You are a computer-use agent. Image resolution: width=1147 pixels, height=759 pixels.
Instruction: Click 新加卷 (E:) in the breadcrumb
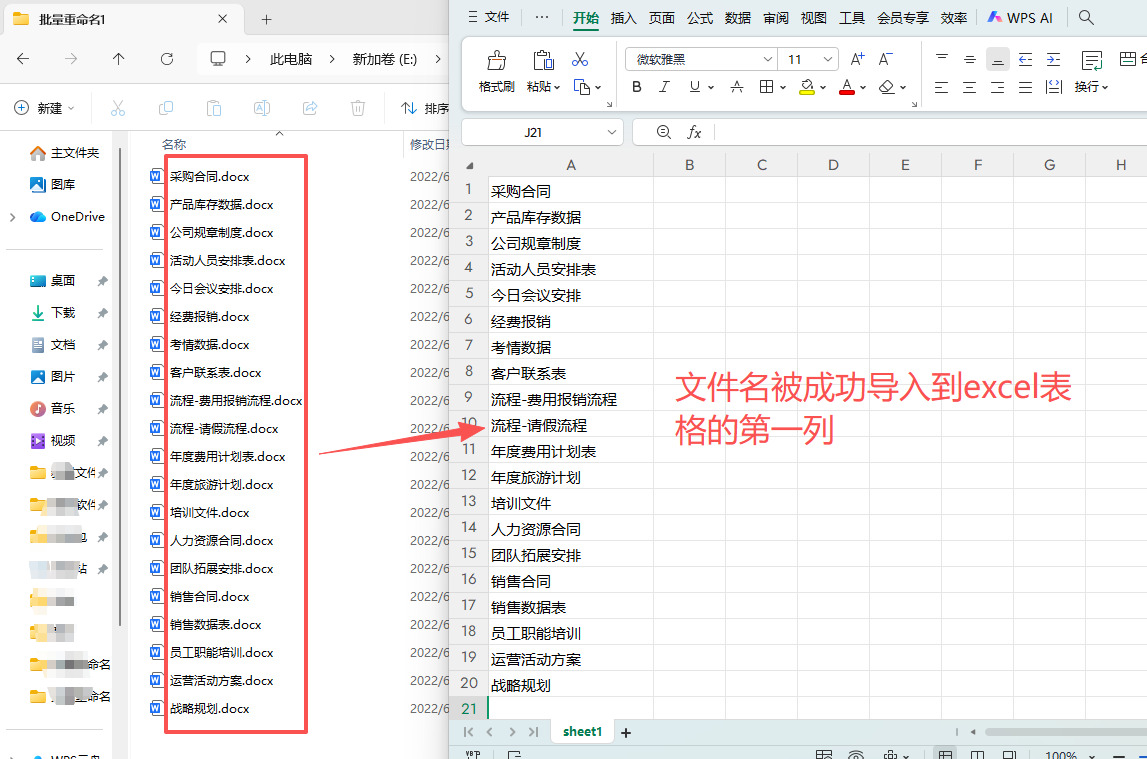(385, 58)
